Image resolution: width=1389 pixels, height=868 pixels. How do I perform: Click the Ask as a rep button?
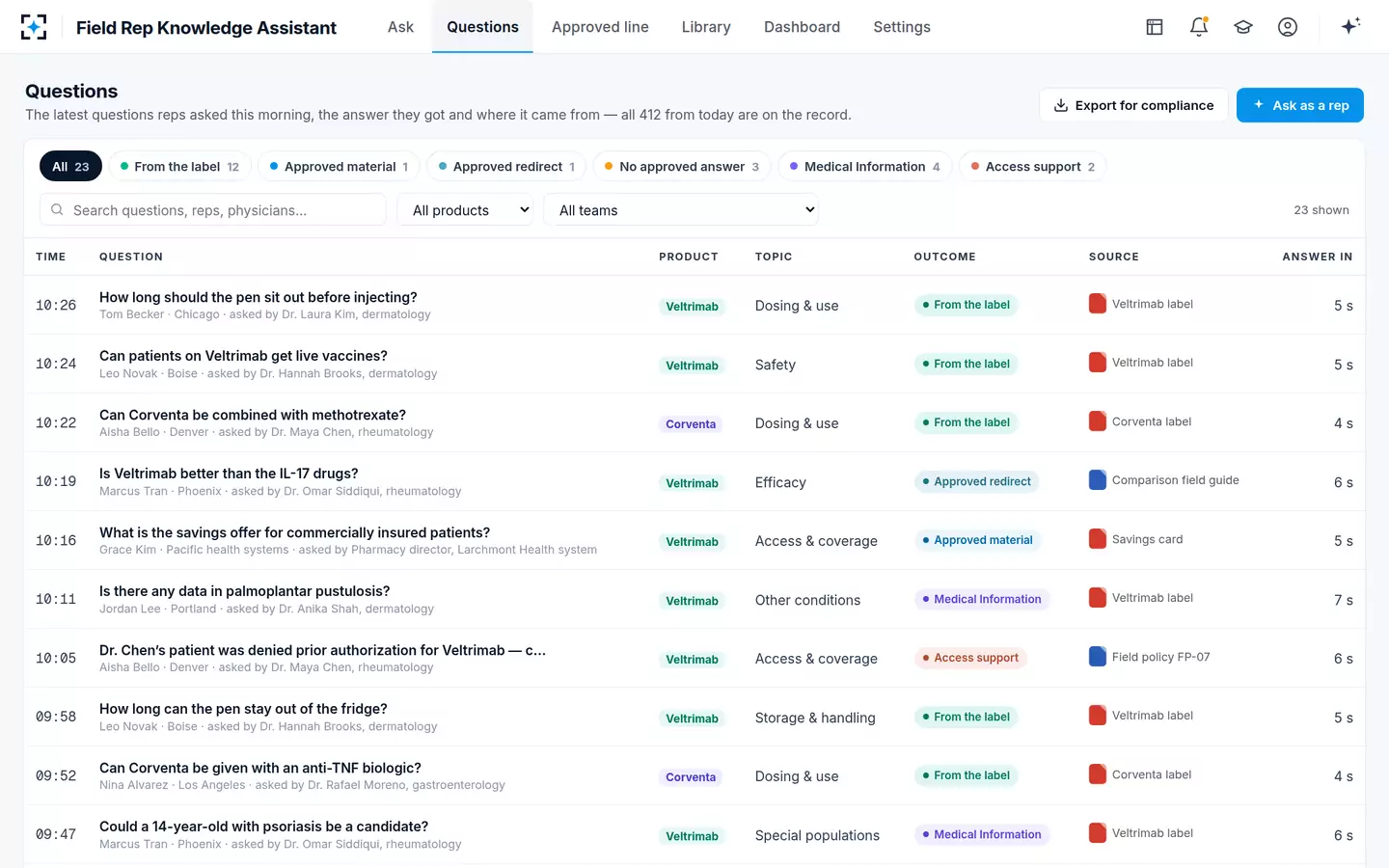coord(1300,105)
